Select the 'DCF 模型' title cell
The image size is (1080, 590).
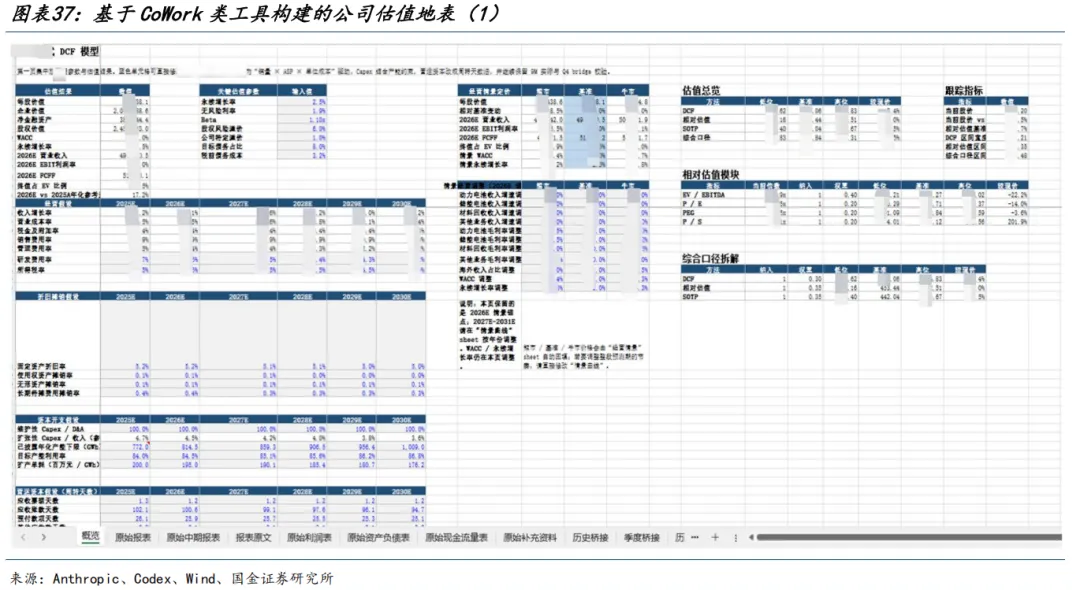[x=79, y=52]
